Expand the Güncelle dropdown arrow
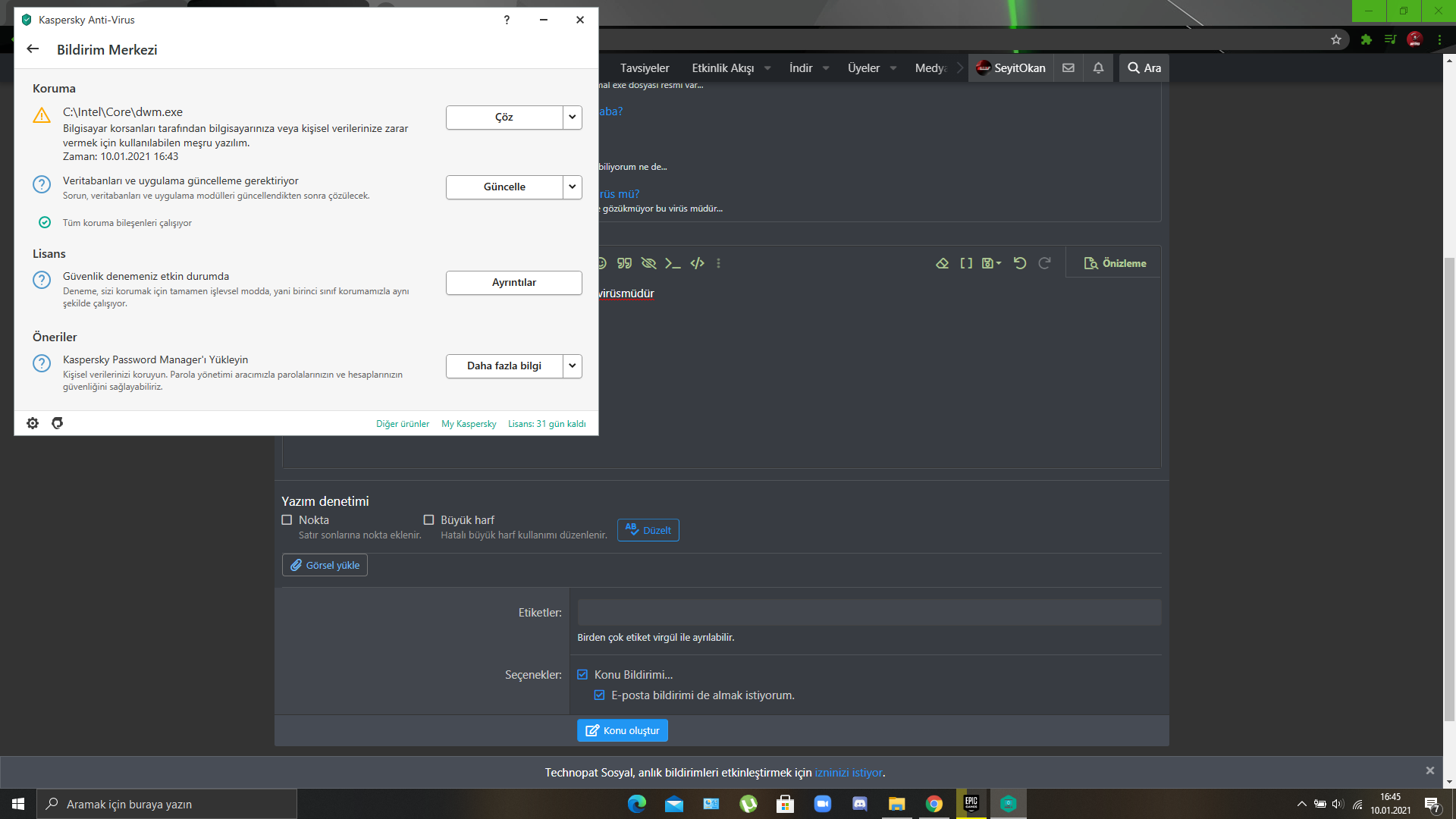The width and height of the screenshot is (1456, 819). click(x=573, y=187)
